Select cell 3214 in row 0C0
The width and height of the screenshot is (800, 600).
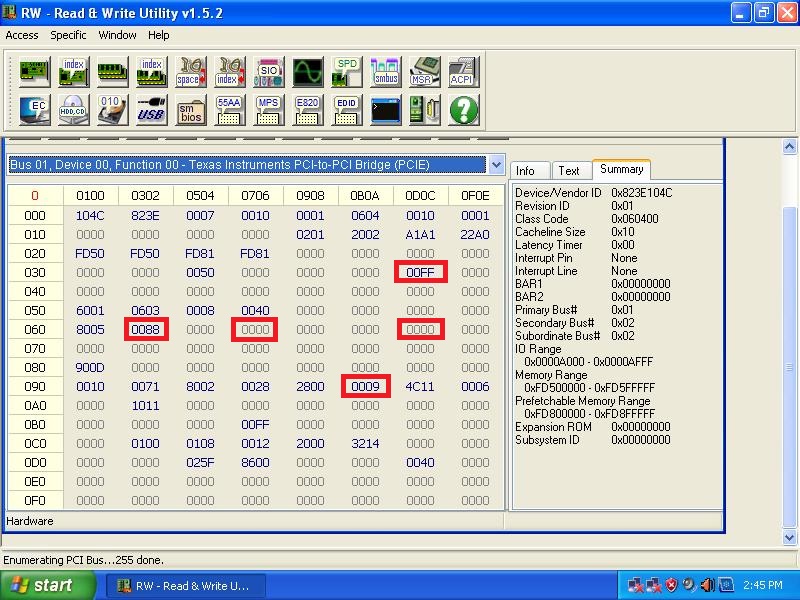pyautogui.click(x=365, y=444)
